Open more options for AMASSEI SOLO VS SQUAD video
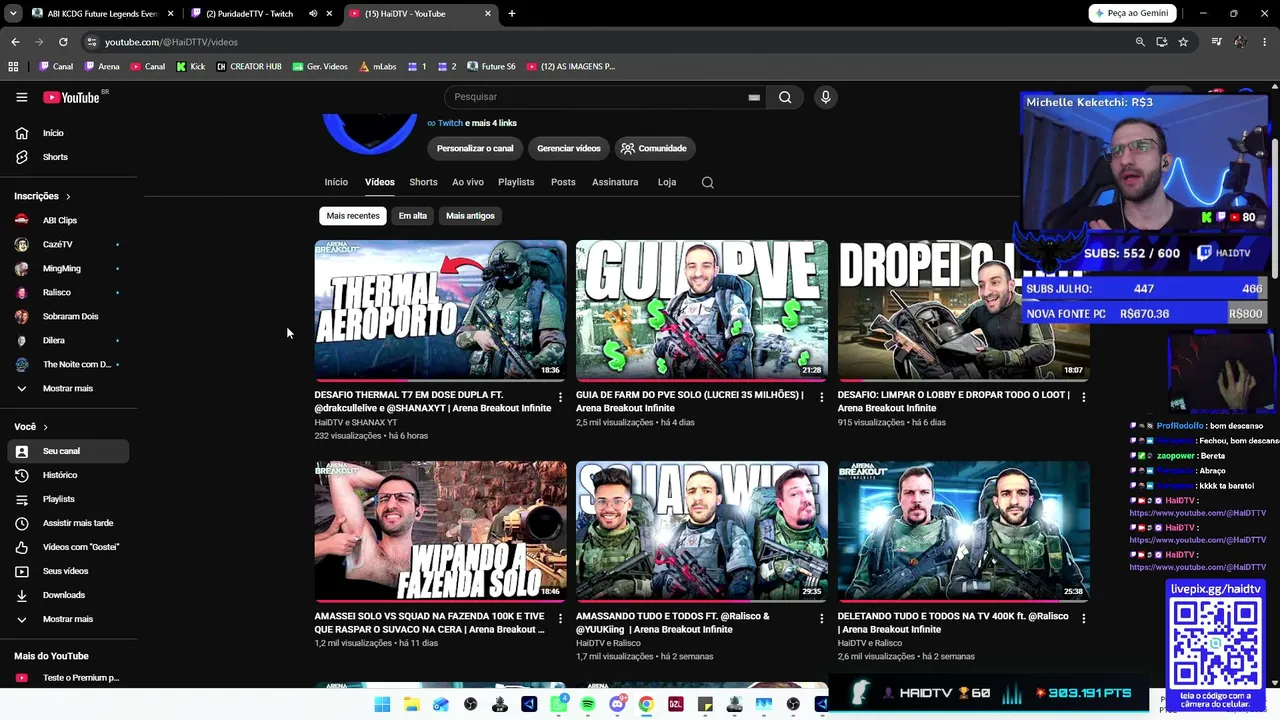The height and width of the screenshot is (720, 1280). pyautogui.click(x=560, y=619)
